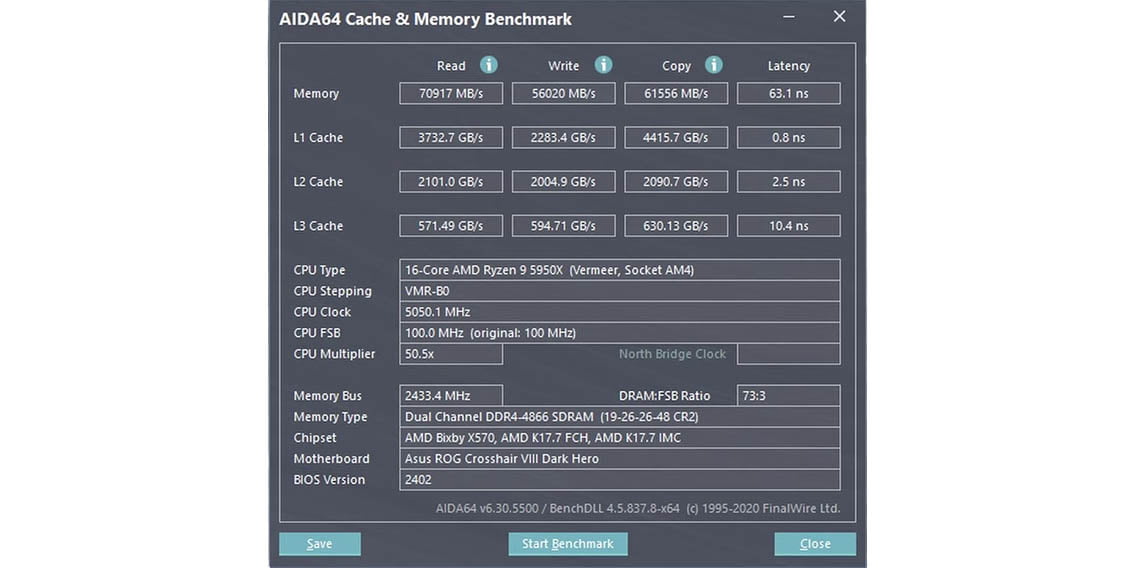This screenshot has height=568, width=1136.
Task: Click the Close button at the bottom
Action: tap(815, 544)
